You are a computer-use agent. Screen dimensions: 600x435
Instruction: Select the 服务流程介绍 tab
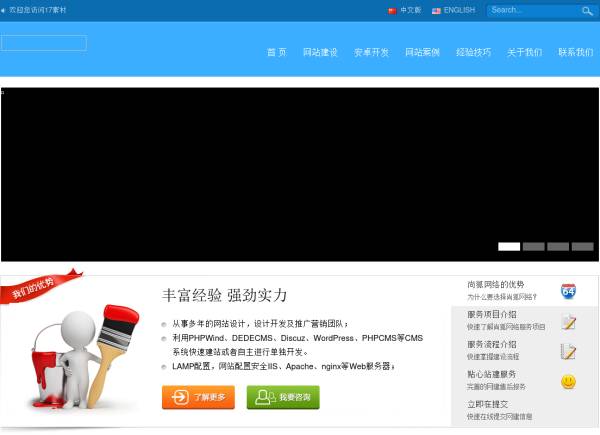tap(524, 350)
